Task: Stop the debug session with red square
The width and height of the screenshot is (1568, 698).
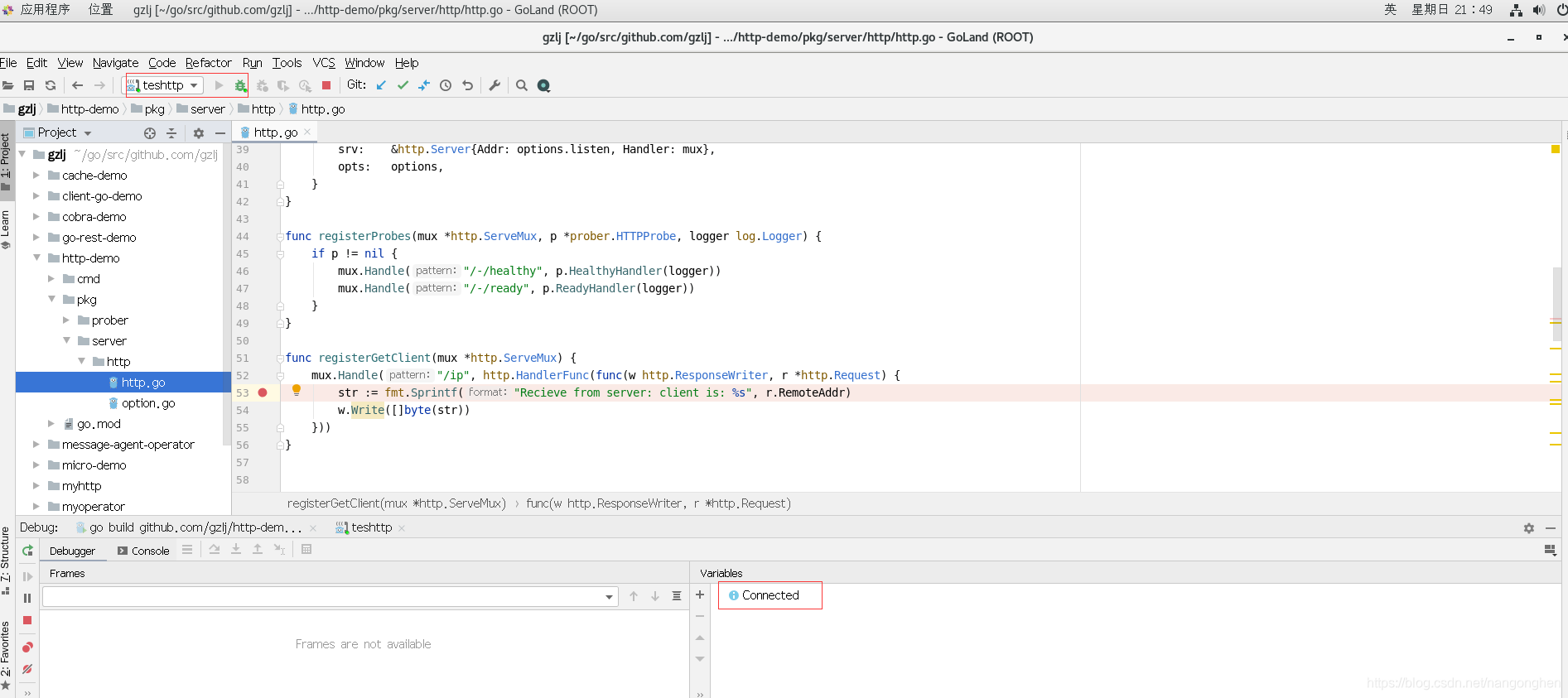Action: click(27, 620)
